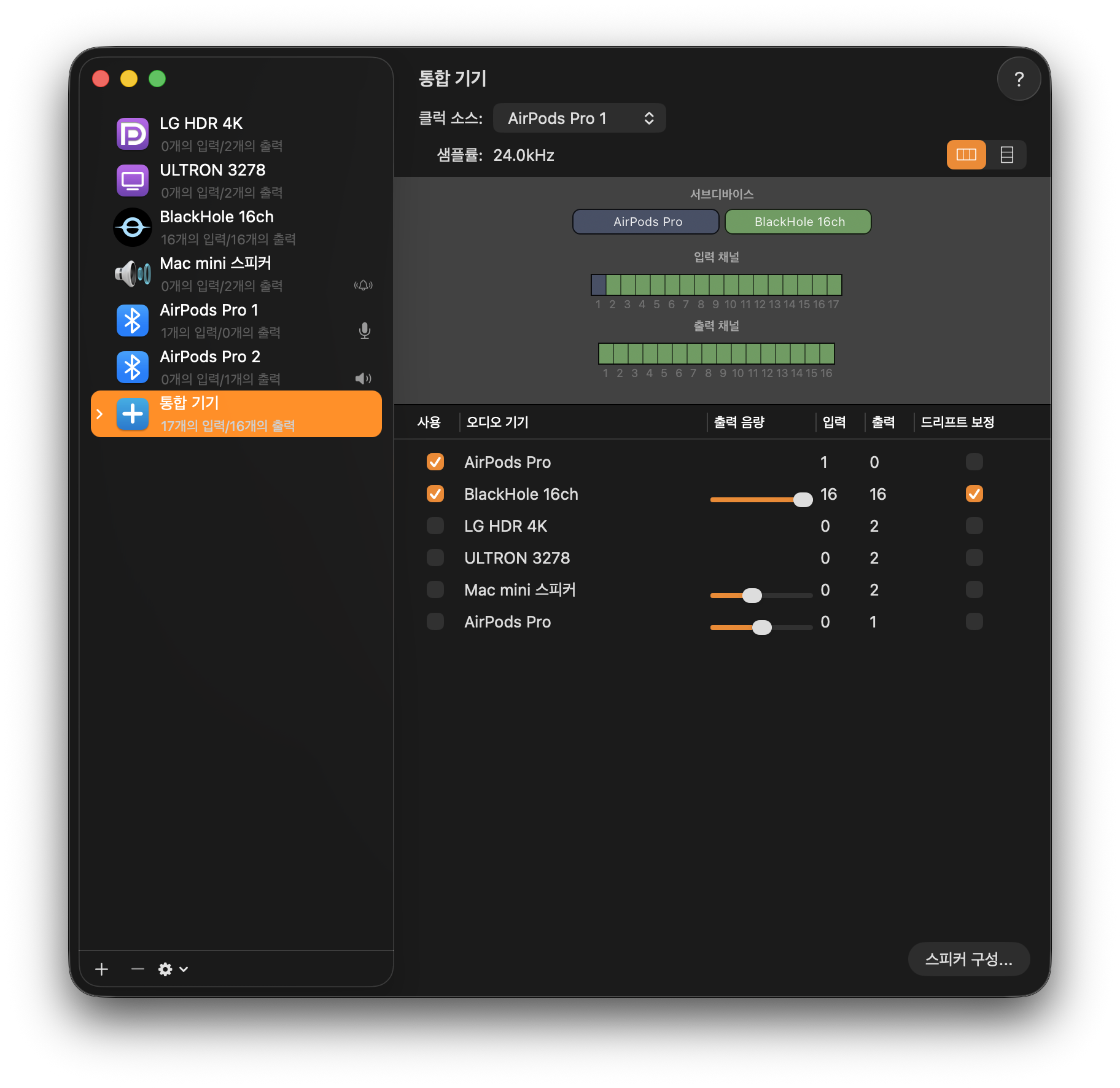Select the LG HDR 4K display icon
Viewport: 1120px width, 1088px height.
point(133,134)
